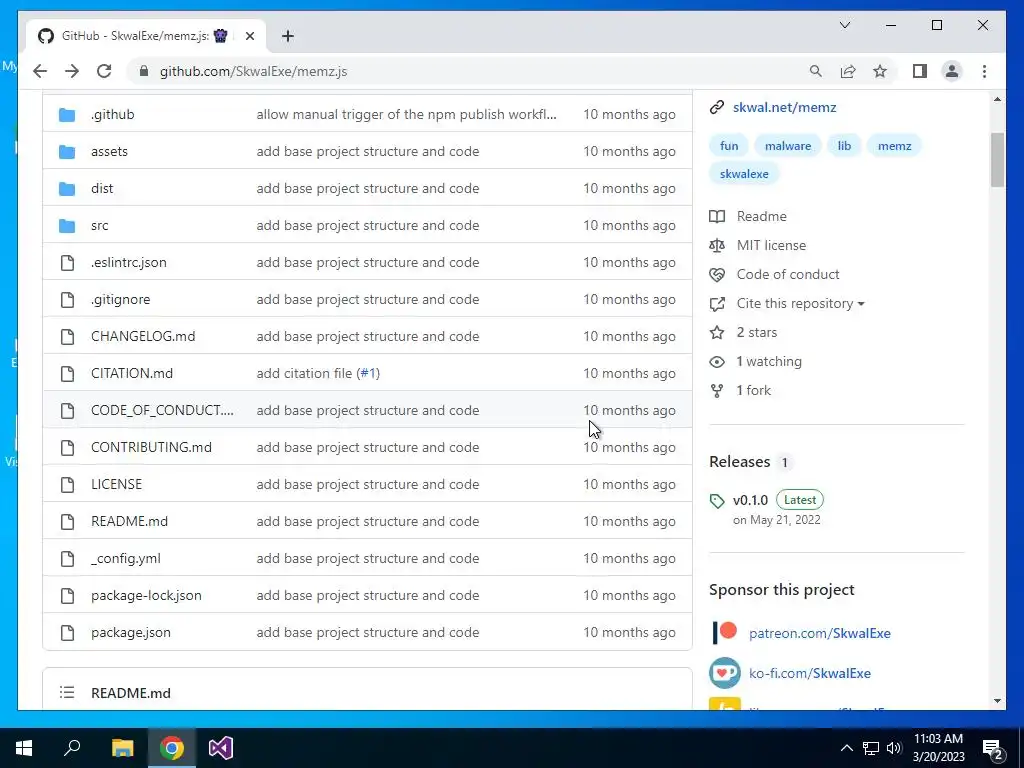Image resolution: width=1024 pixels, height=768 pixels.
Task: Open the _config.yml file
Action: click(125, 558)
